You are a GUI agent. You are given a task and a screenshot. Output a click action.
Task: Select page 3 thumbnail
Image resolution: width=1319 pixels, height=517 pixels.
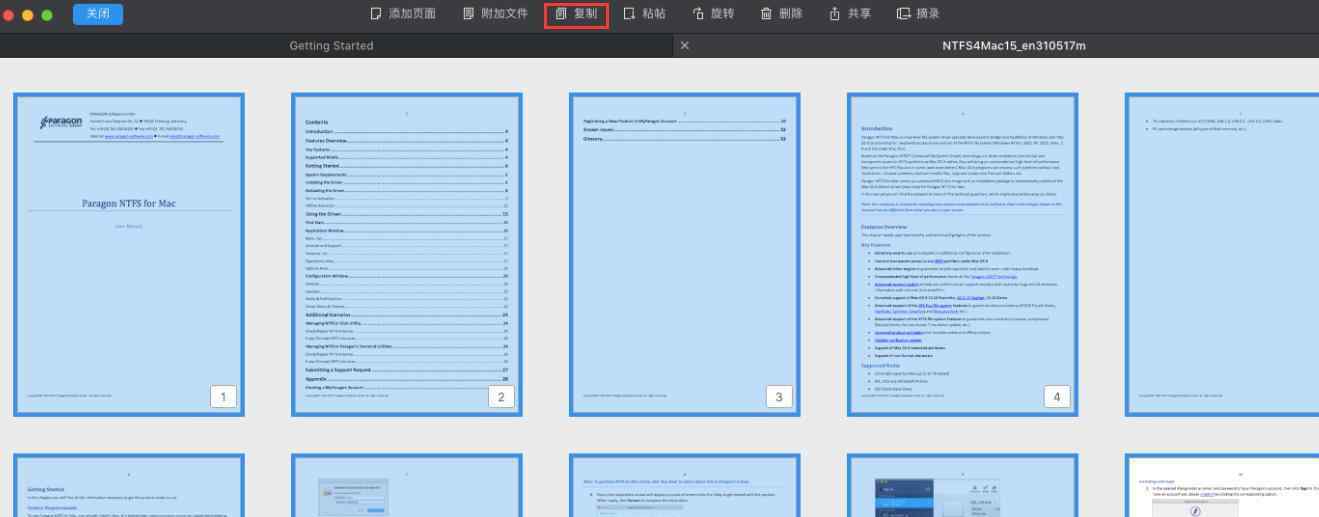685,254
